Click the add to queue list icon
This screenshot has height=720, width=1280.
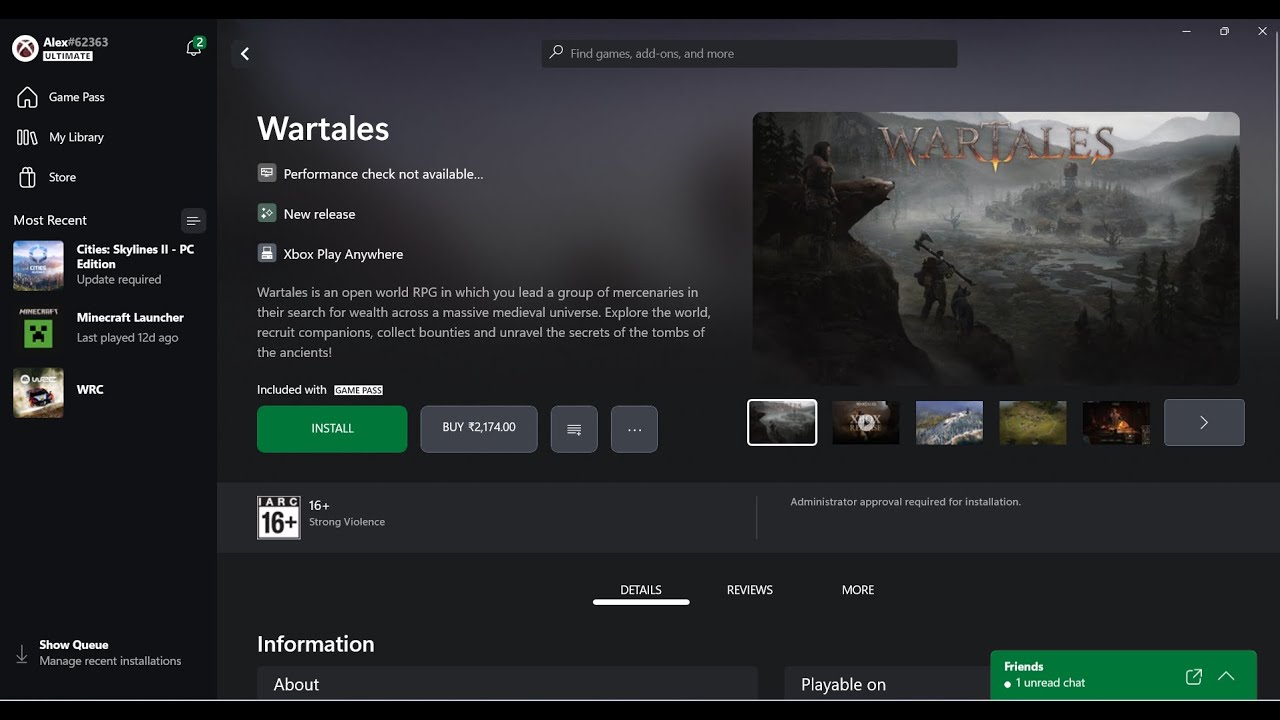pos(574,429)
